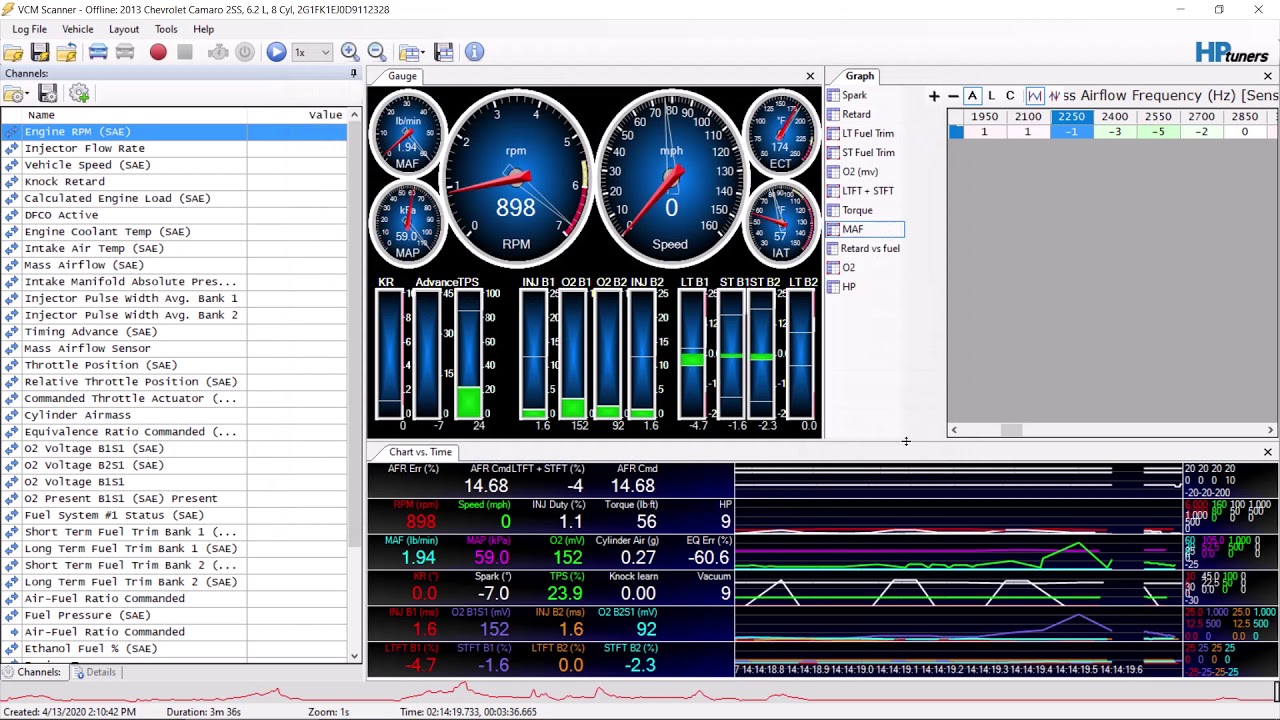Click the gray power button icon
Screen dimensions: 1280x720
[245, 52]
